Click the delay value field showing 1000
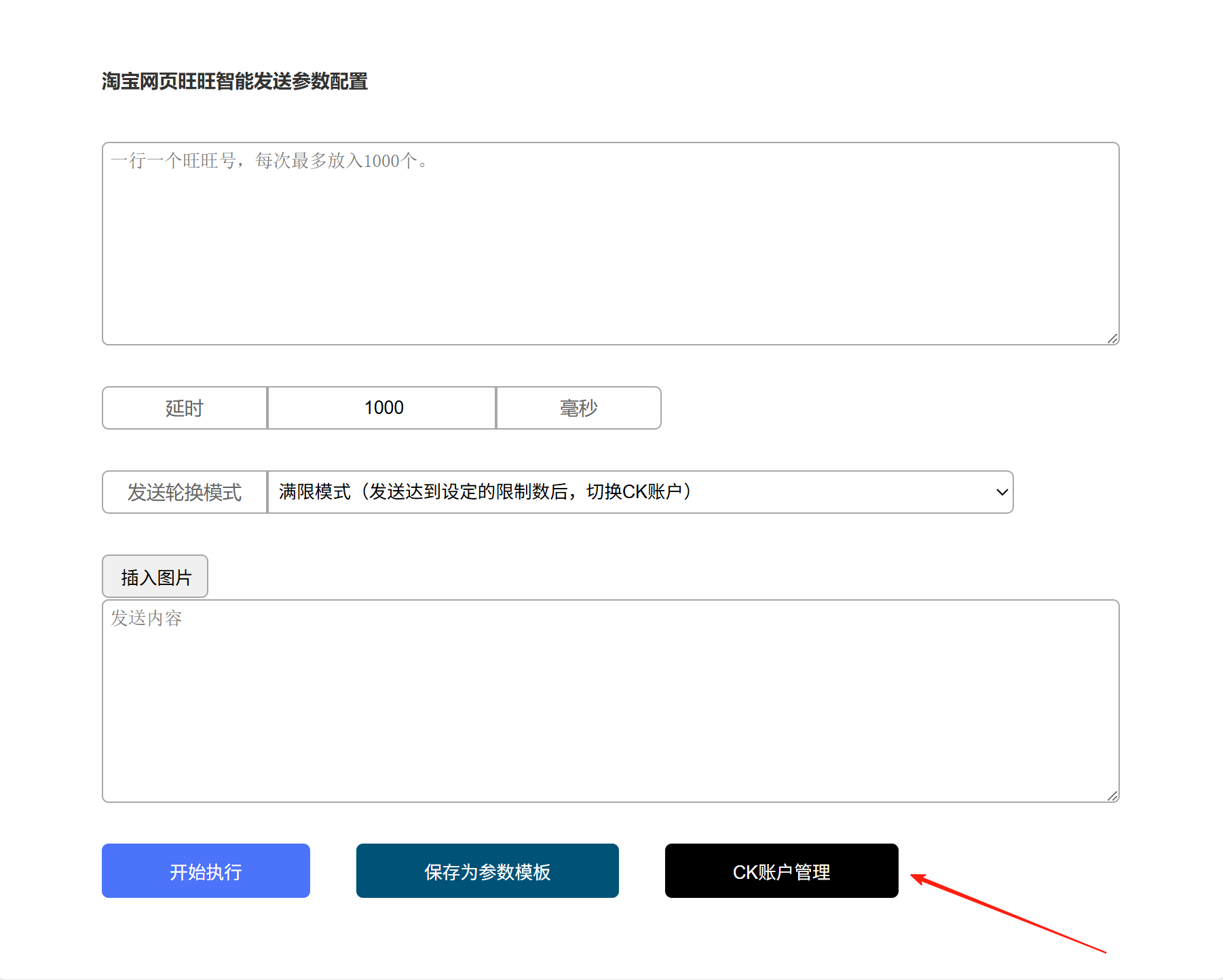Screen dimensions: 1223x980 [382, 408]
